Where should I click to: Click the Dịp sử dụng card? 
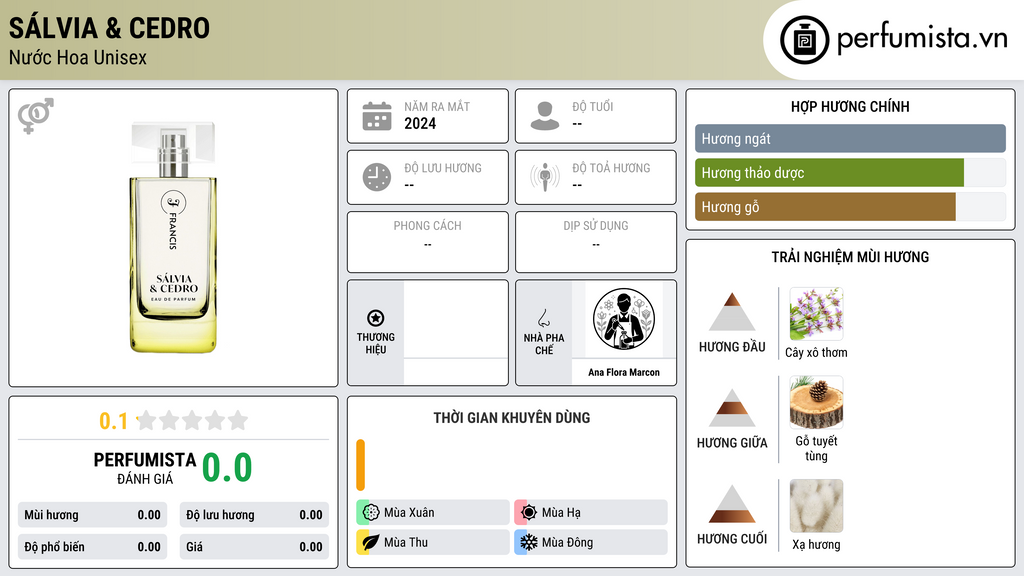pos(596,242)
